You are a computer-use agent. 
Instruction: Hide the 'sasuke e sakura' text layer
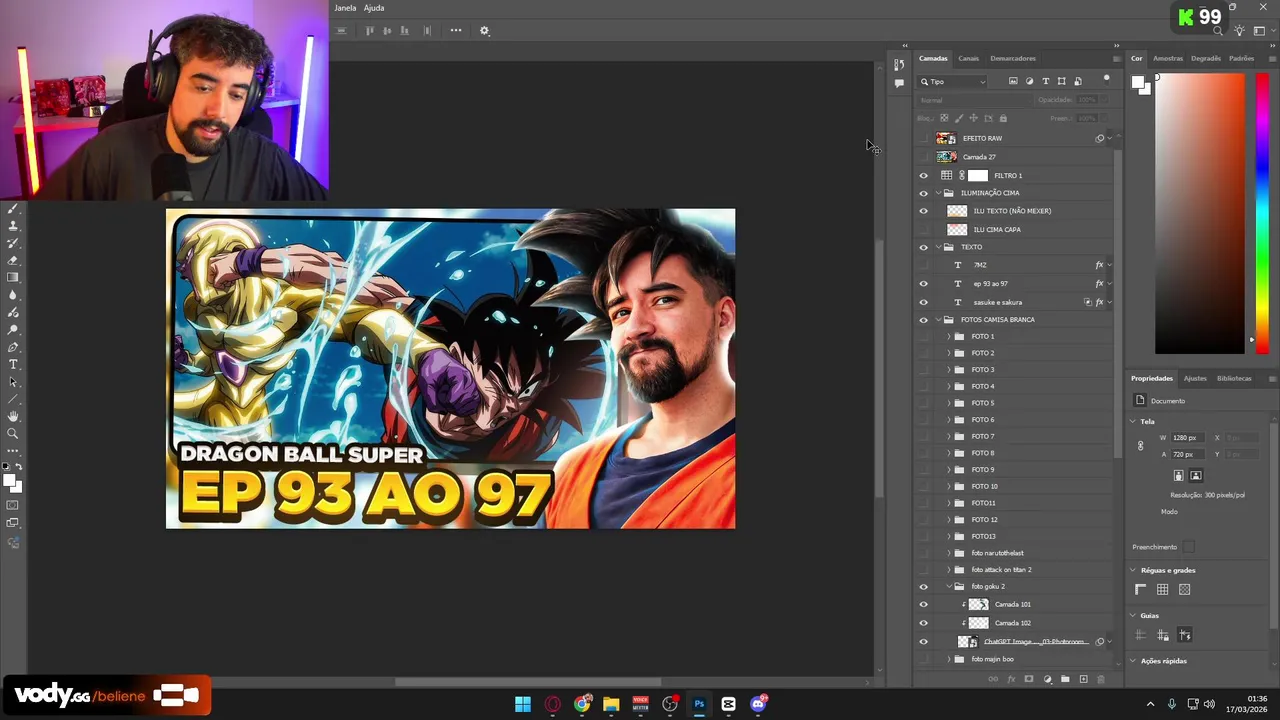tap(924, 302)
